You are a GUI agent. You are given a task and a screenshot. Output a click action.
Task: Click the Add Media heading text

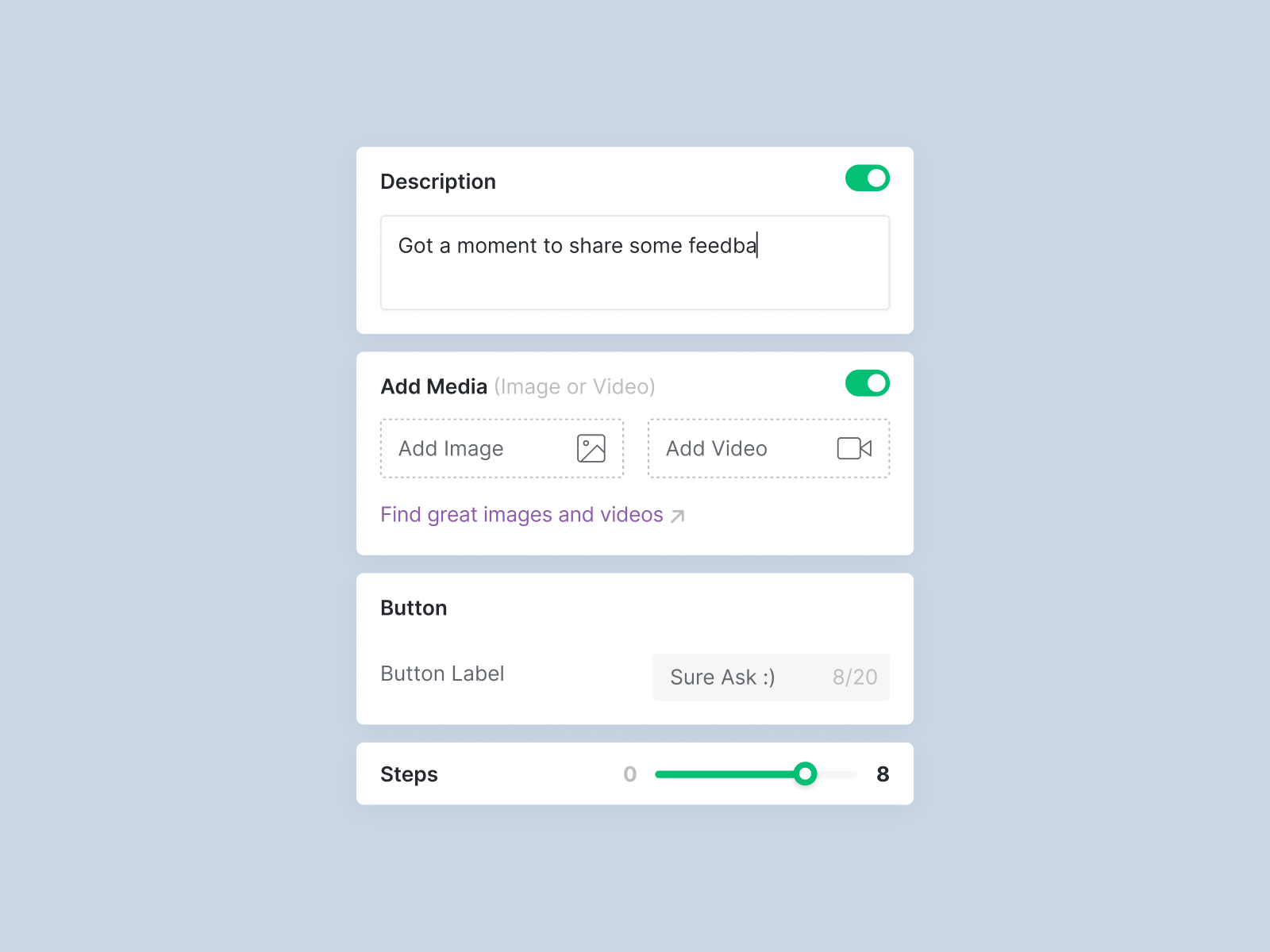[x=434, y=386]
